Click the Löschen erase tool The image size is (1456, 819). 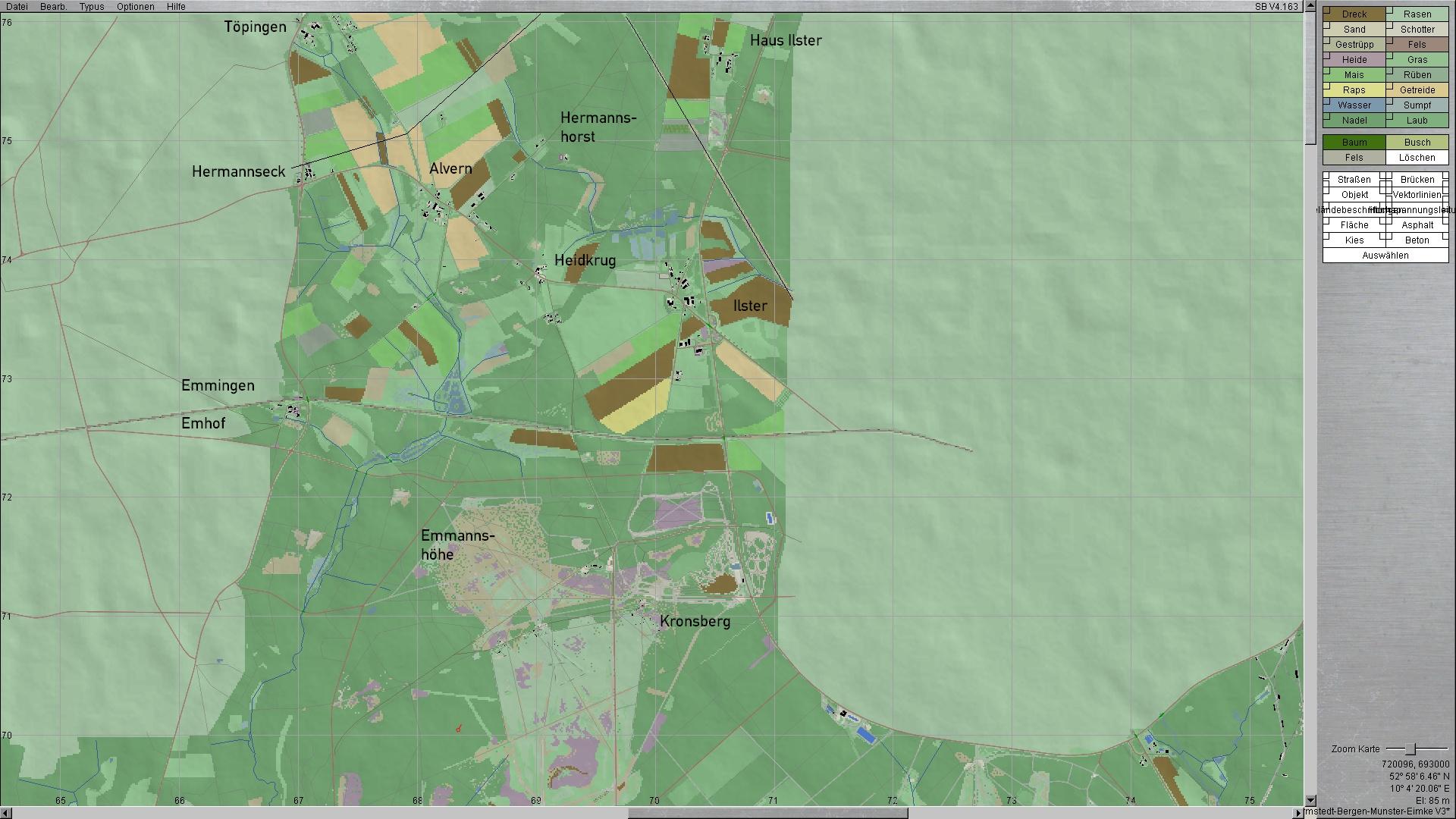[x=1417, y=158]
